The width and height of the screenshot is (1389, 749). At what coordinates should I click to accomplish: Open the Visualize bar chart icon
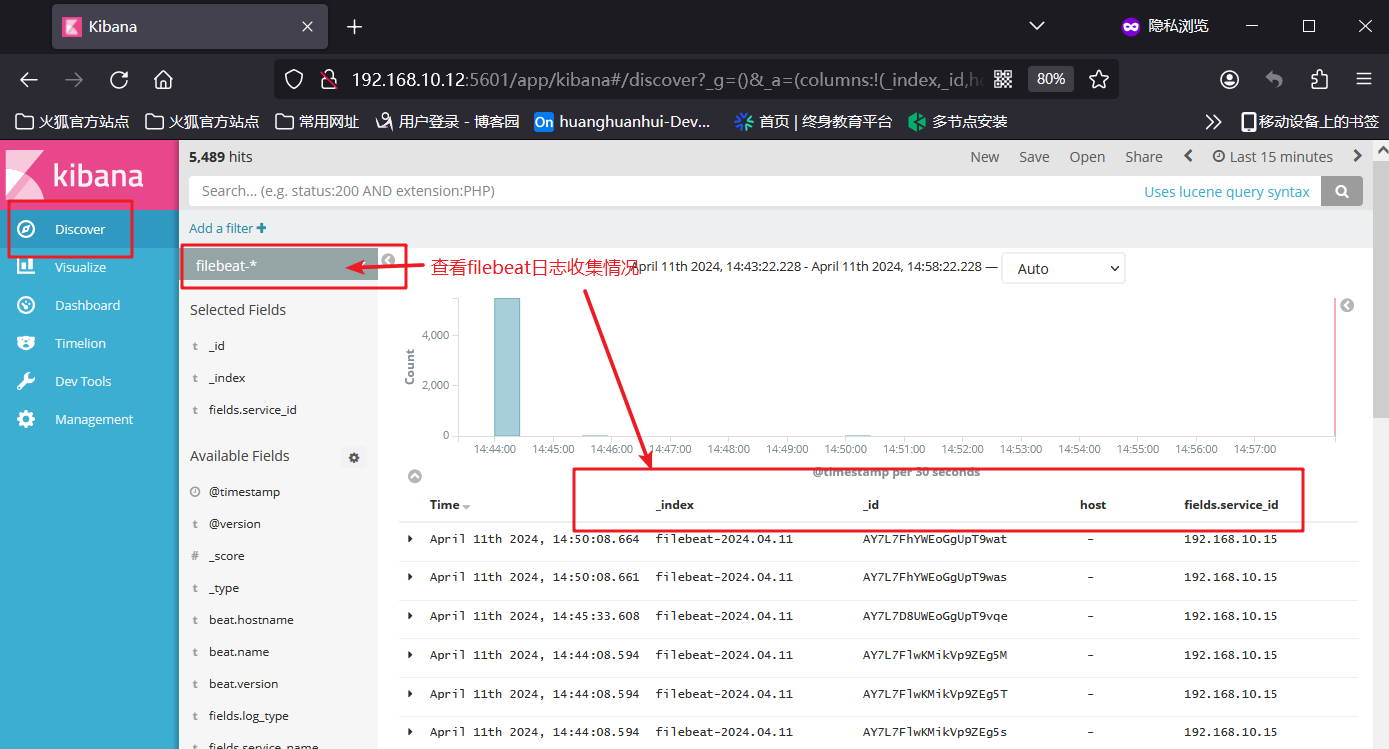(27, 267)
